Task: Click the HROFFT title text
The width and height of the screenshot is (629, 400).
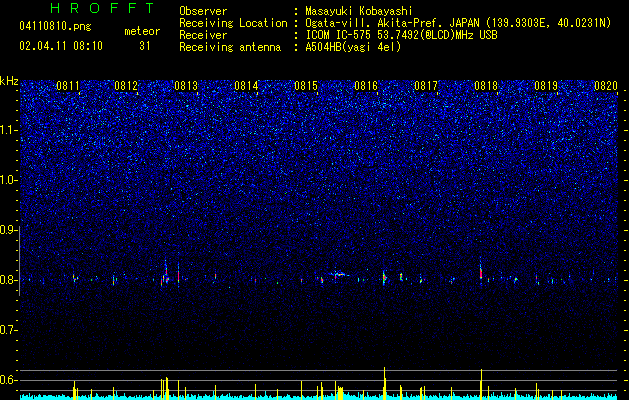Action: [102, 8]
